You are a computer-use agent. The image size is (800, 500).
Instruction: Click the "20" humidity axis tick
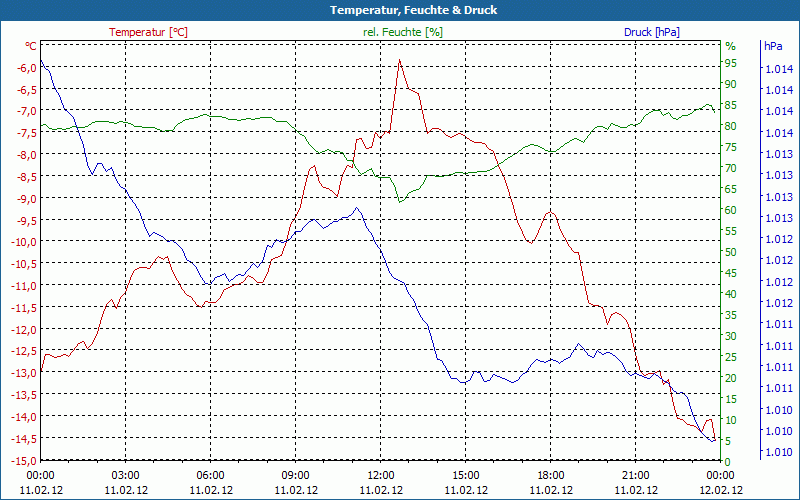[731, 378]
